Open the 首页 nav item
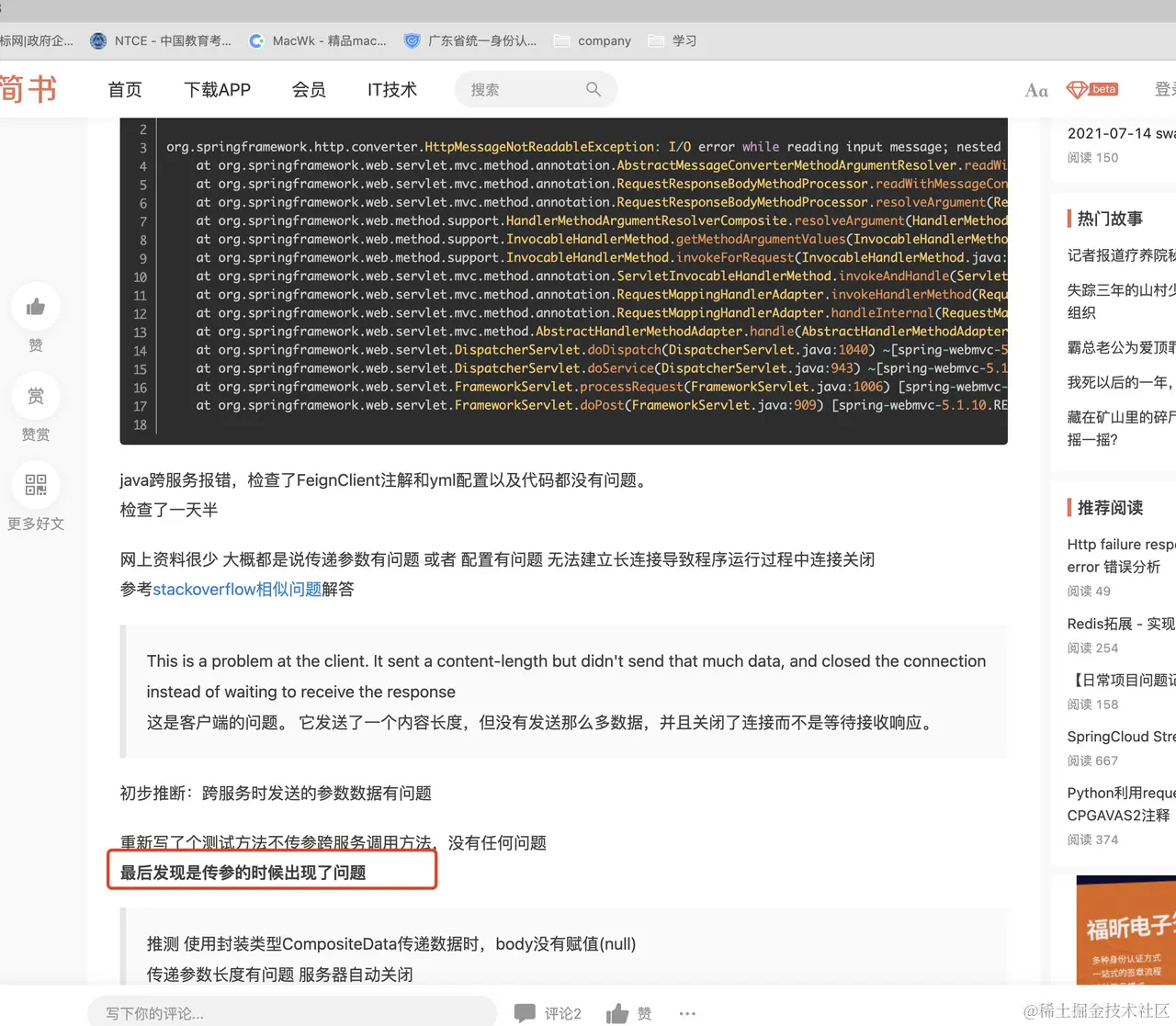Viewport: 1176px width, 1026px height. [x=125, y=89]
